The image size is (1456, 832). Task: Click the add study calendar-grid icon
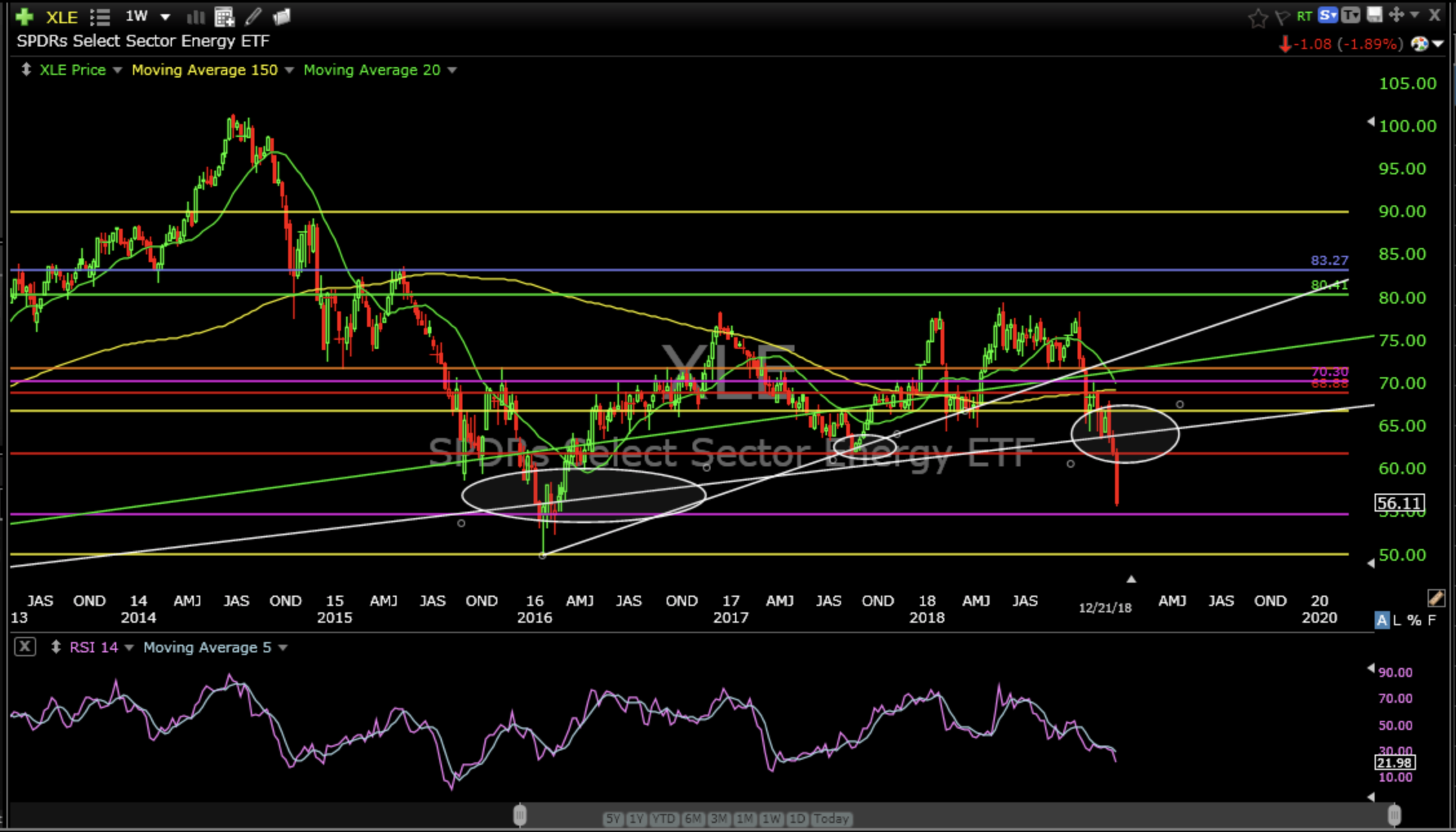[224, 17]
